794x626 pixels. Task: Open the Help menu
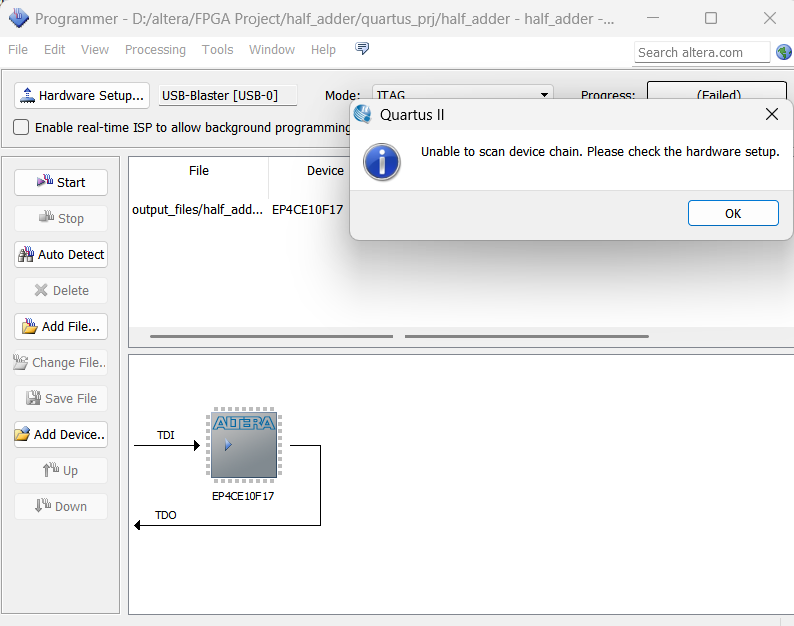[x=323, y=50]
